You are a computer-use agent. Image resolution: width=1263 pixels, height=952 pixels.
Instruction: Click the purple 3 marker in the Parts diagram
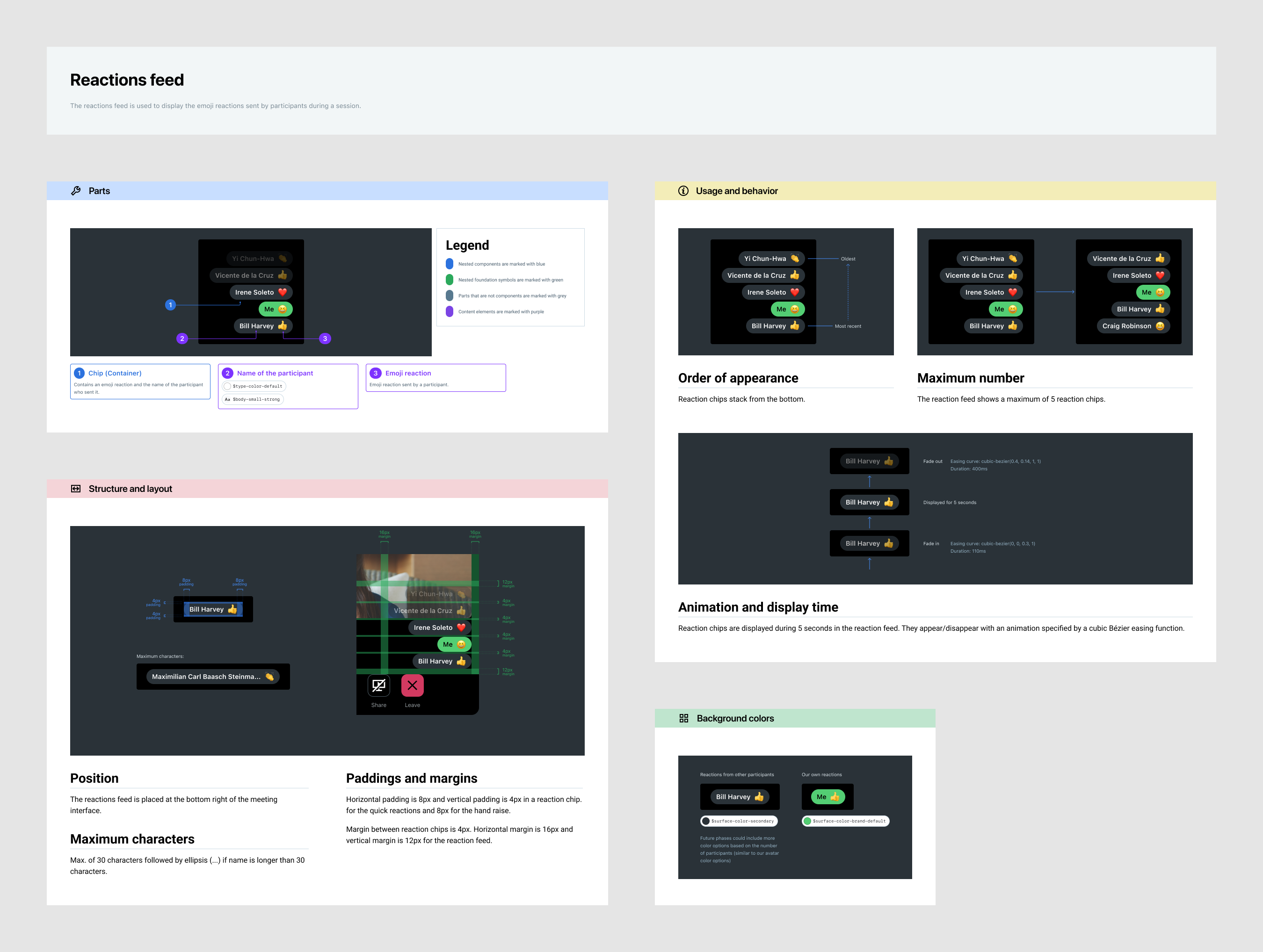pos(325,339)
